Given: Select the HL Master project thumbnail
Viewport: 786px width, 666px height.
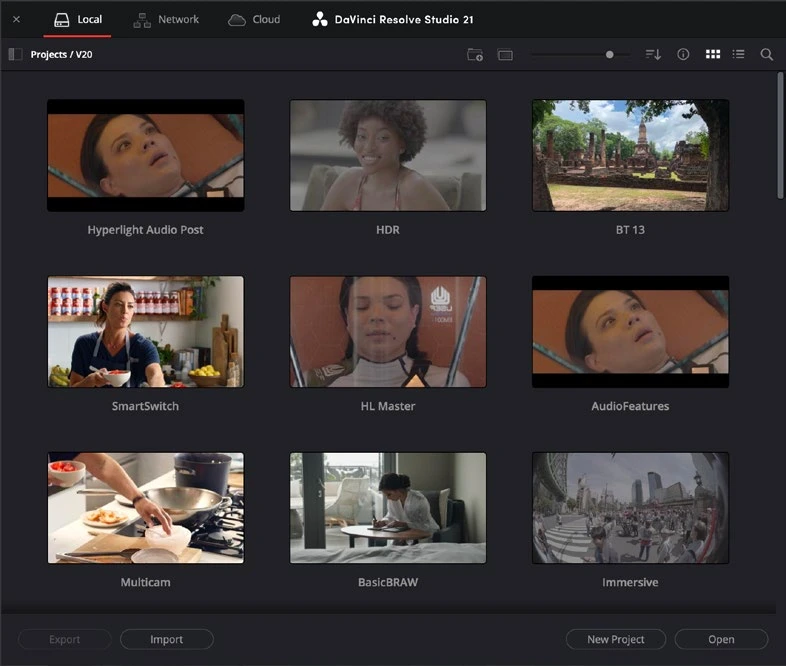Looking at the screenshot, I should 388,332.
